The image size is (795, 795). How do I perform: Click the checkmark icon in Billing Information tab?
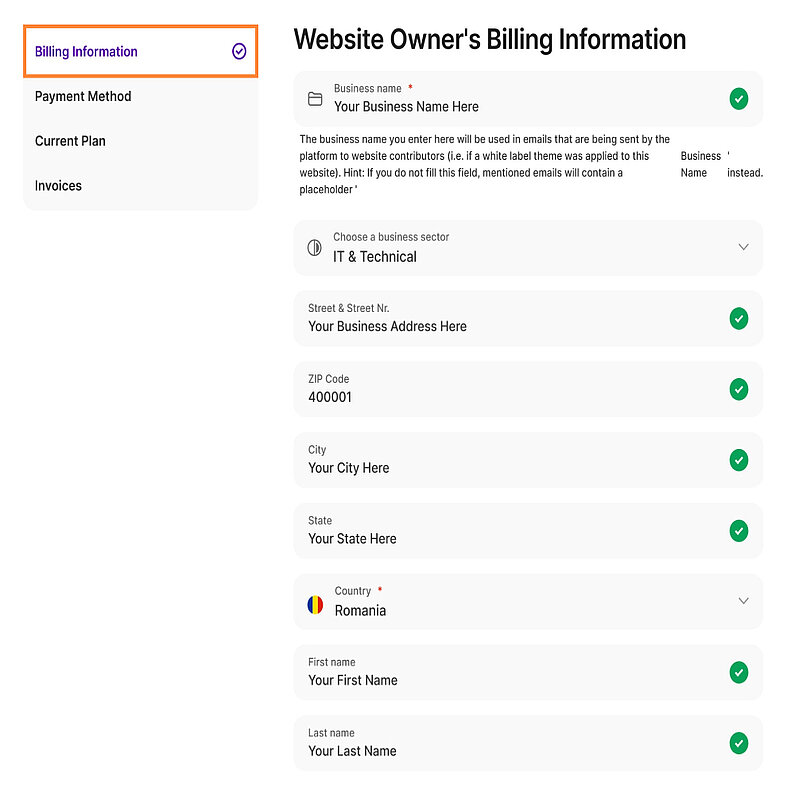coord(239,51)
